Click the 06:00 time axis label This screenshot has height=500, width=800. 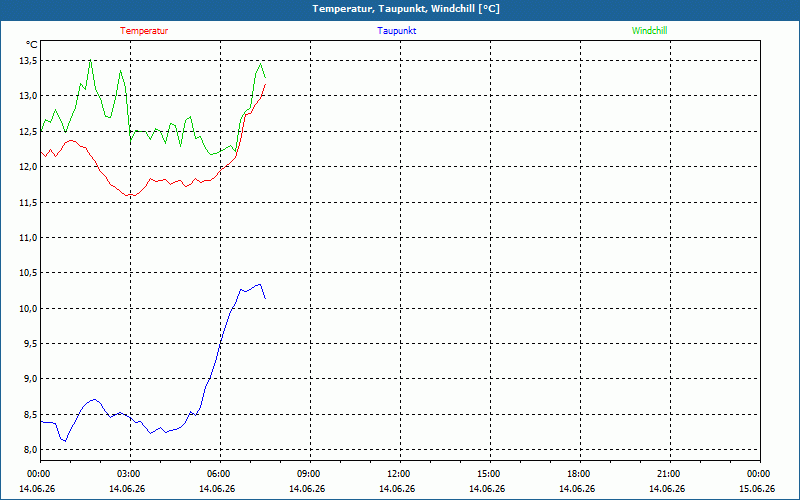point(217,474)
